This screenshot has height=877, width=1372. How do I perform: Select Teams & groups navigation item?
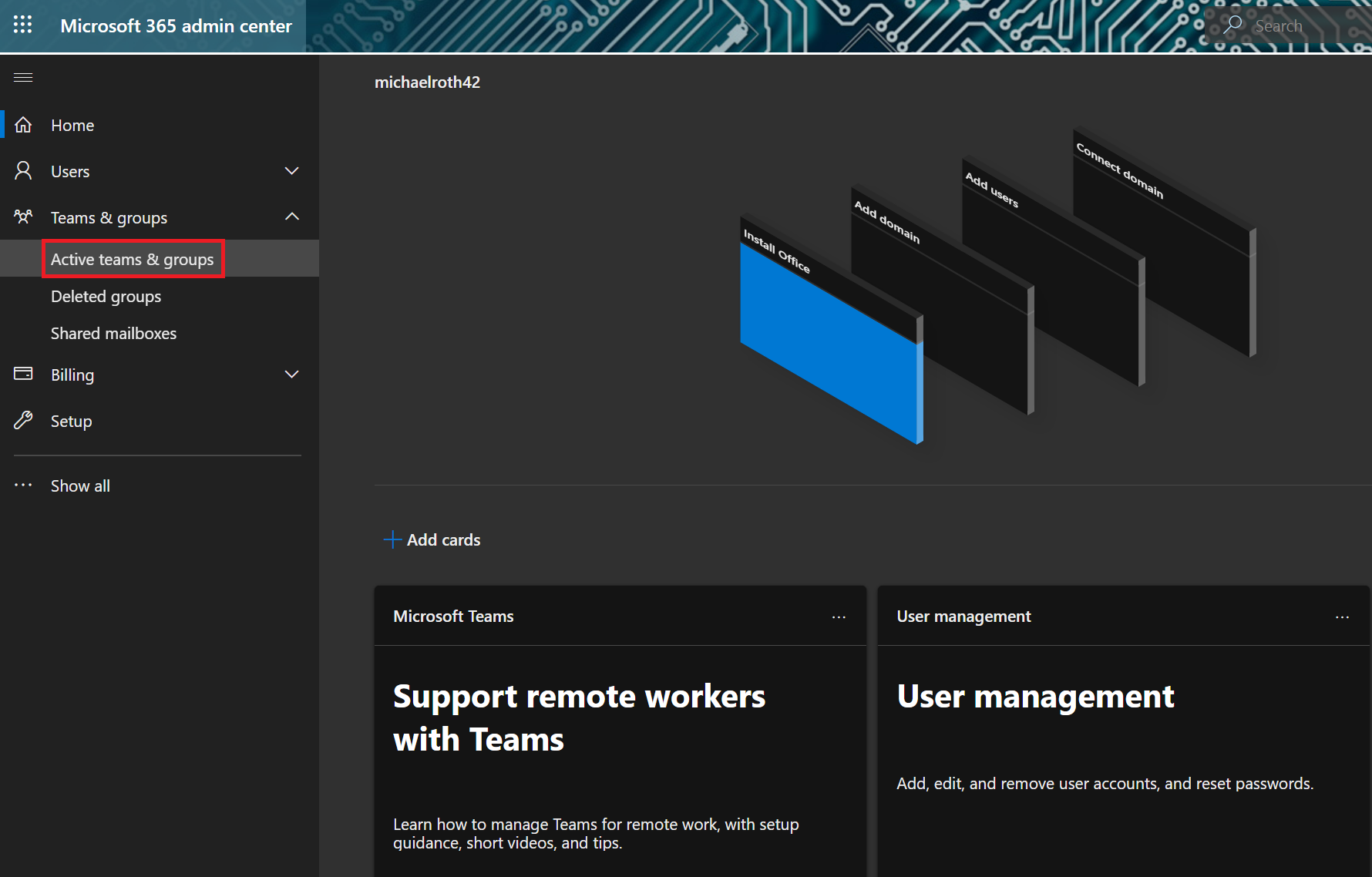coord(160,217)
